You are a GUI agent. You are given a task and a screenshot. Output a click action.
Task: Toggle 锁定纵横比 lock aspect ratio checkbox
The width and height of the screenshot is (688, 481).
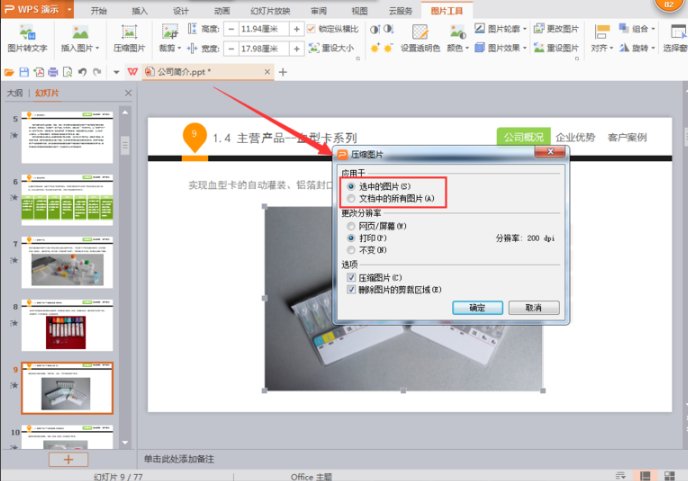[x=311, y=29]
